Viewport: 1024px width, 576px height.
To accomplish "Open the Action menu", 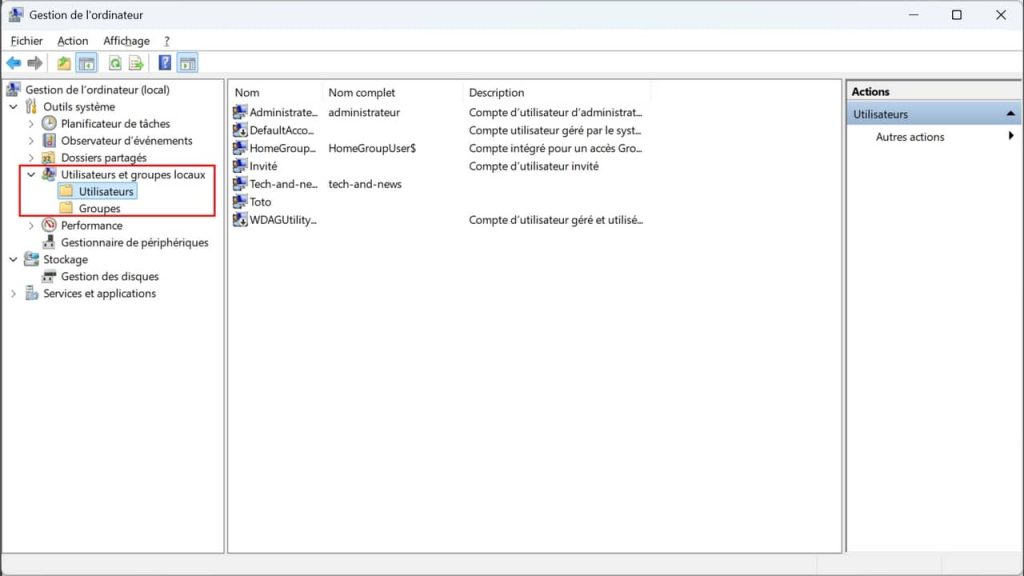I will pos(72,40).
